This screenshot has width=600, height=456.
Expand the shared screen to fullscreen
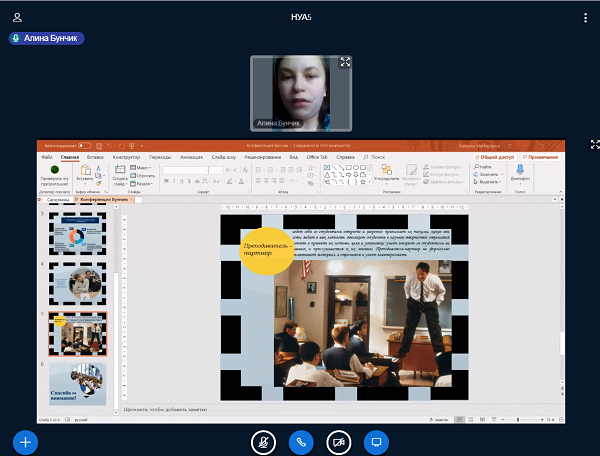[595, 144]
